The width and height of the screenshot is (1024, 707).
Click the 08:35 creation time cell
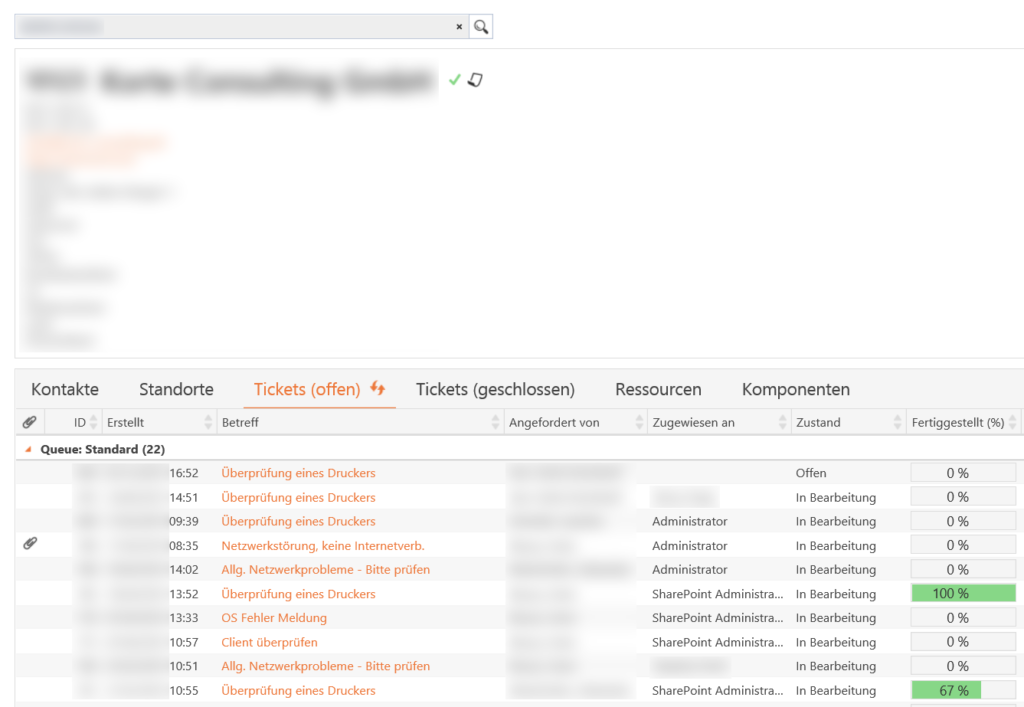coord(184,546)
